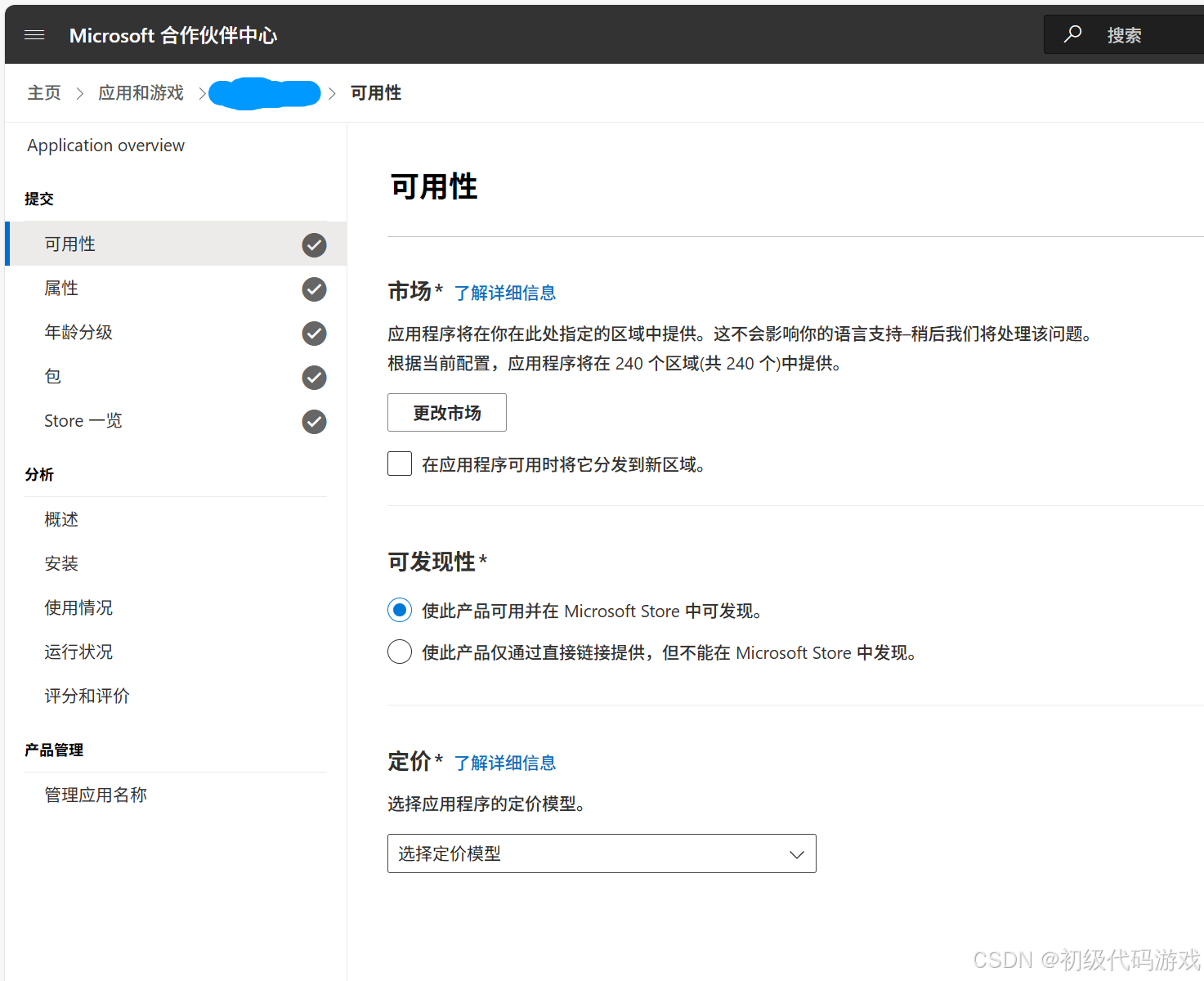Open the hamburger navigation menu
Image resolution: width=1204 pixels, height=981 pixels.
pos(34,35)
